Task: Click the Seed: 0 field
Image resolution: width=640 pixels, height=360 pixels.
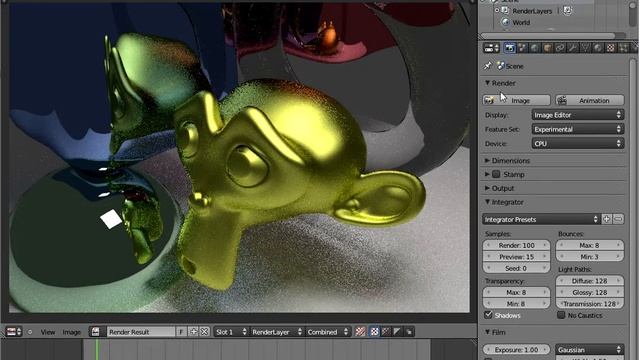Action: point(516,268)
